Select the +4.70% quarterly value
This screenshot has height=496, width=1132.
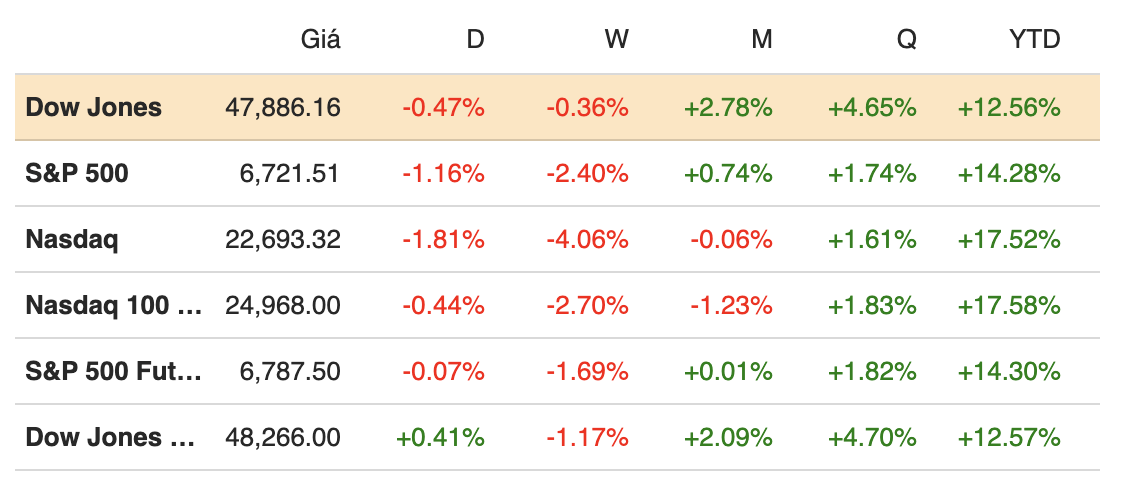(872, 438)
